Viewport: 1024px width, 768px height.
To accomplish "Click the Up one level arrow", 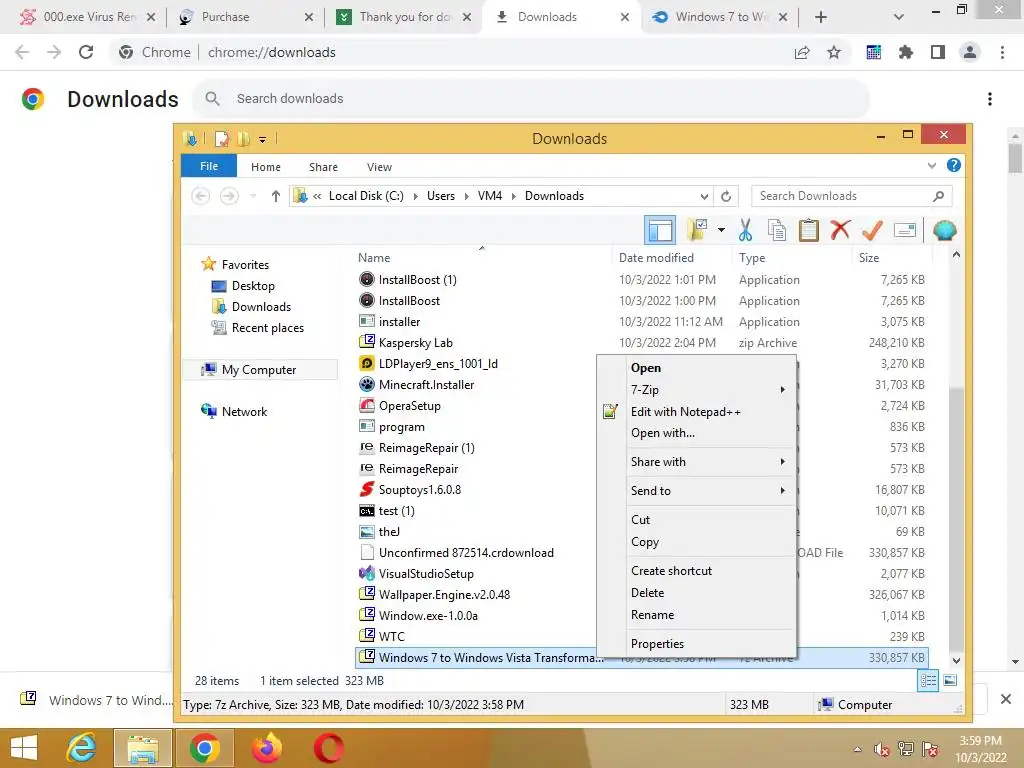I will point(276,196).
